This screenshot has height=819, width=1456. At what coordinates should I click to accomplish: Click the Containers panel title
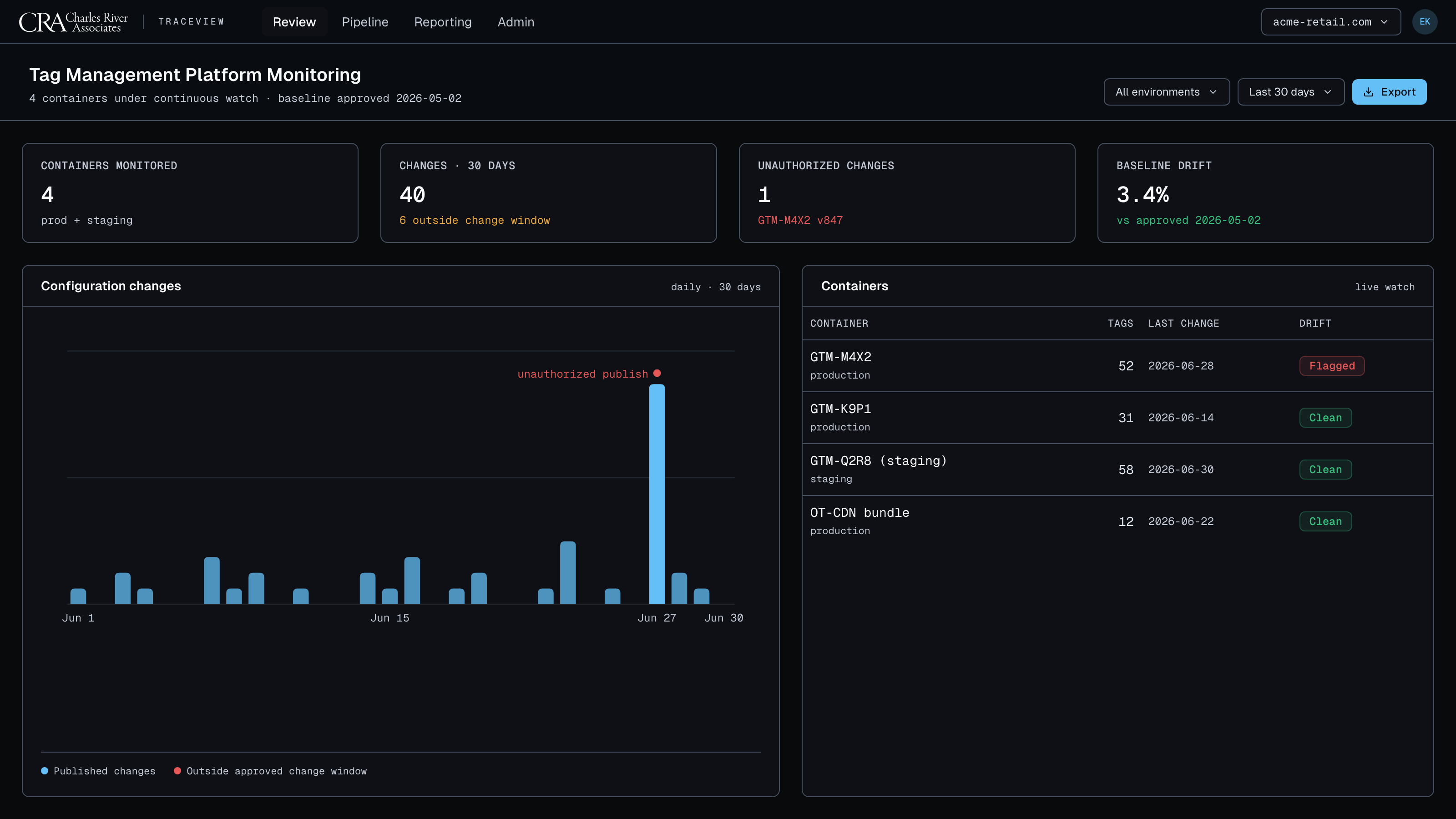[854, 286]
